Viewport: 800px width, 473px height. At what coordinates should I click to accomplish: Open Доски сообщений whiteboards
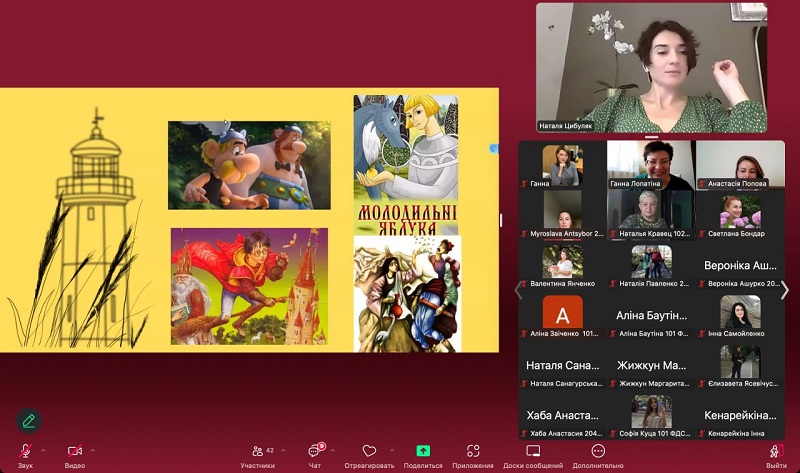pos(532,452)
